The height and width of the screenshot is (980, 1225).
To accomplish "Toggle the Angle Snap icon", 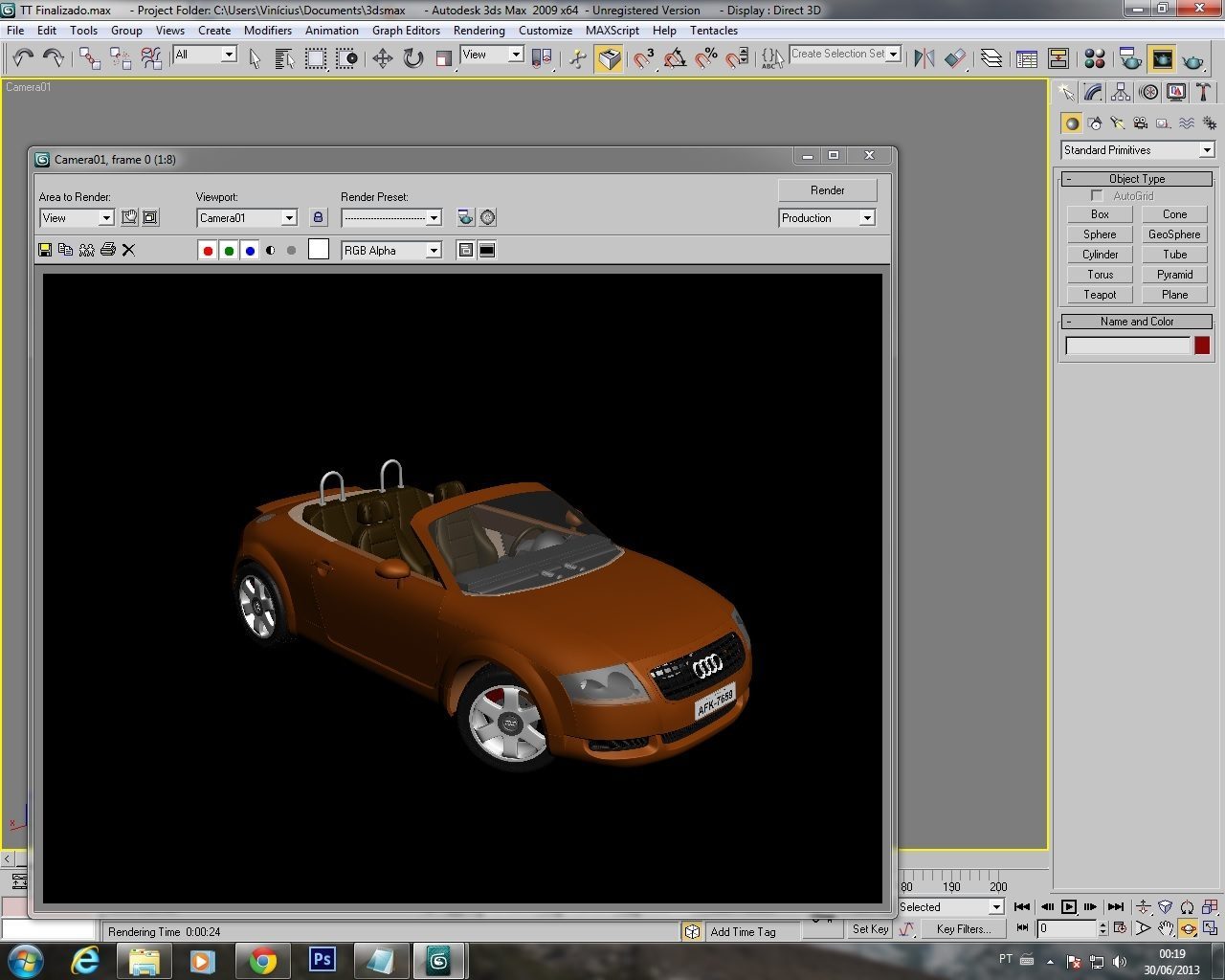I will click(x=675, y=58).
